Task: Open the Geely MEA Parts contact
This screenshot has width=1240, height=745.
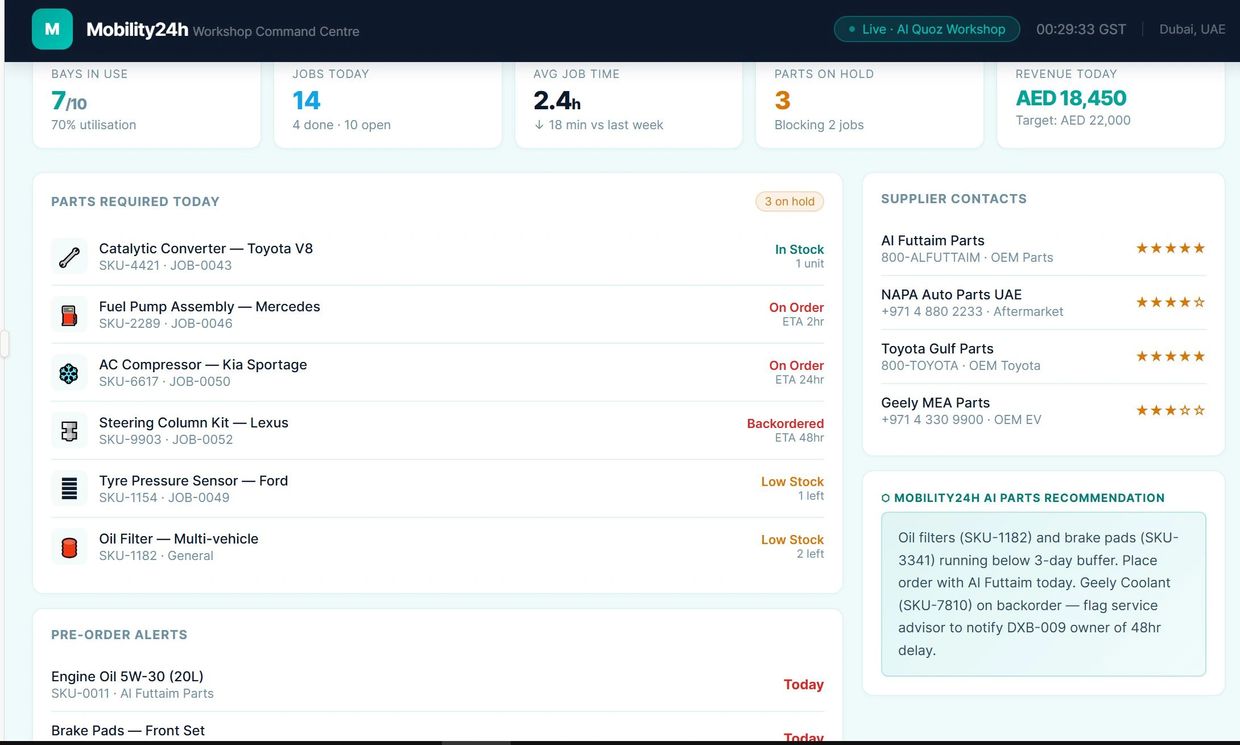Action: 1043,410
